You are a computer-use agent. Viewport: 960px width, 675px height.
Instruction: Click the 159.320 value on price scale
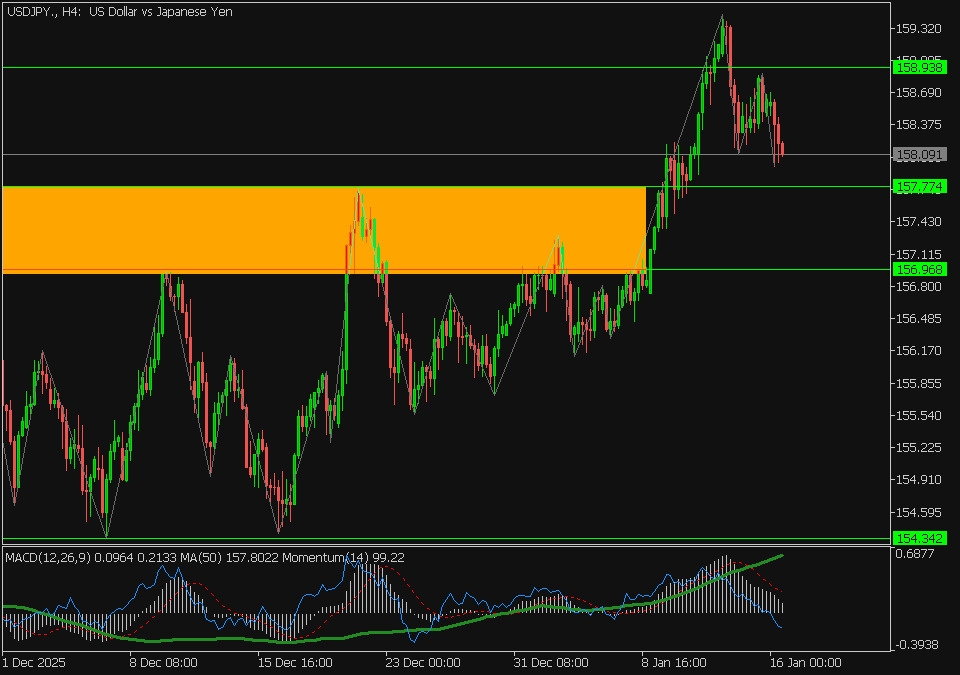coord(920,29)
